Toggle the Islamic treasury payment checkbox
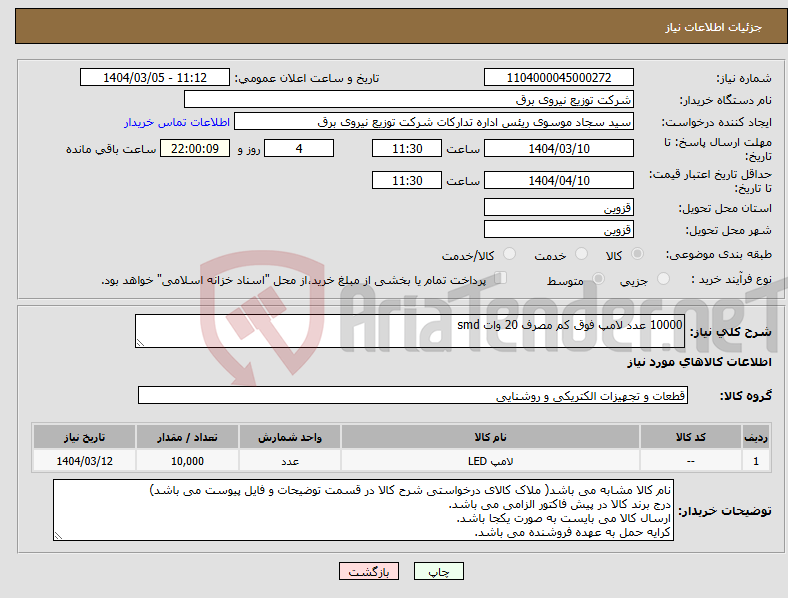Viewport: 788px width, 598px height. coord(501,278)
